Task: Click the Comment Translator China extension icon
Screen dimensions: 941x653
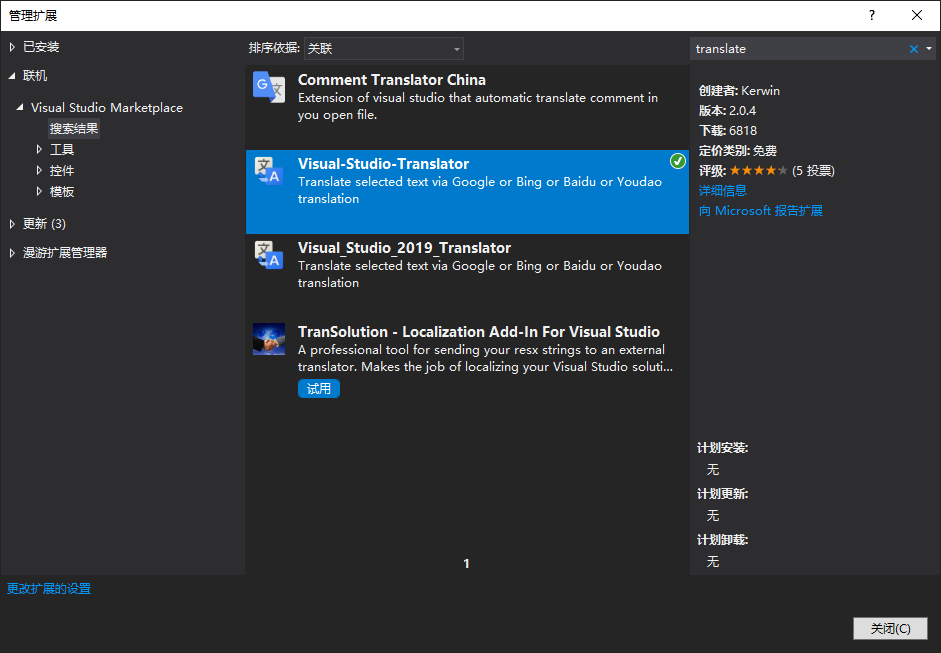Action: (x=269, y=87)
